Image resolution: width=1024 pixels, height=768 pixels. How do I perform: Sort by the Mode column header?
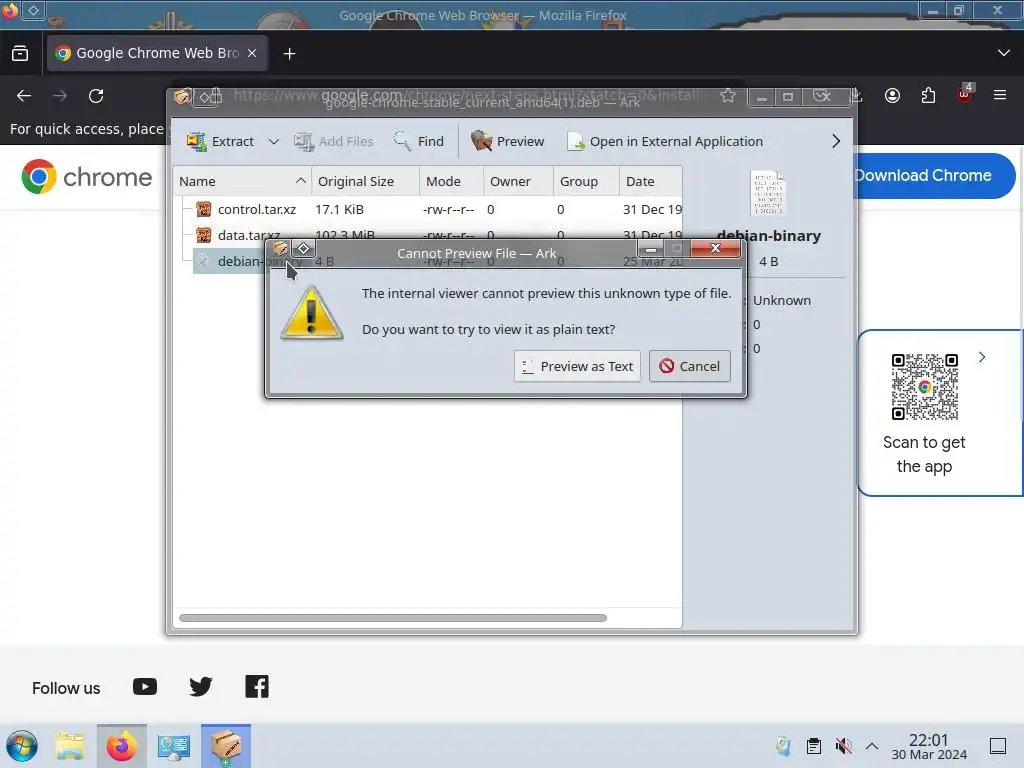tap(451, 181)
